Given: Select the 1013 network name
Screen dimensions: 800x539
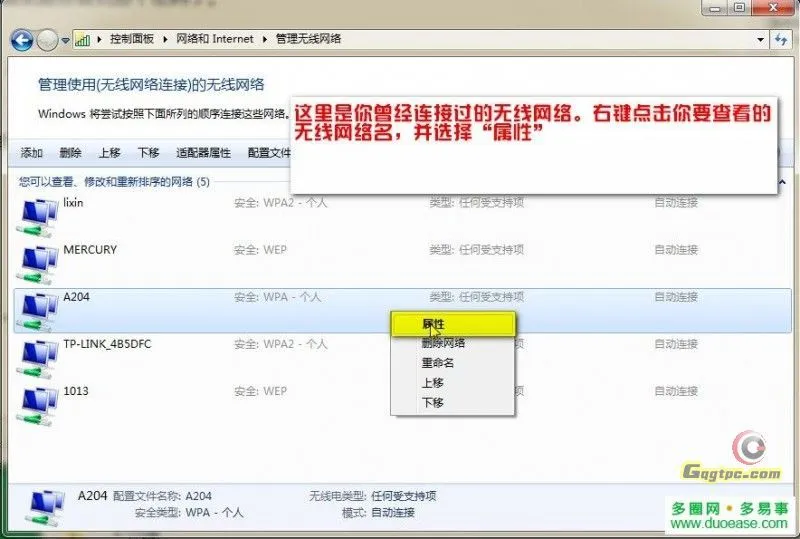Looking at the screenshot, I should coord(76,391).
